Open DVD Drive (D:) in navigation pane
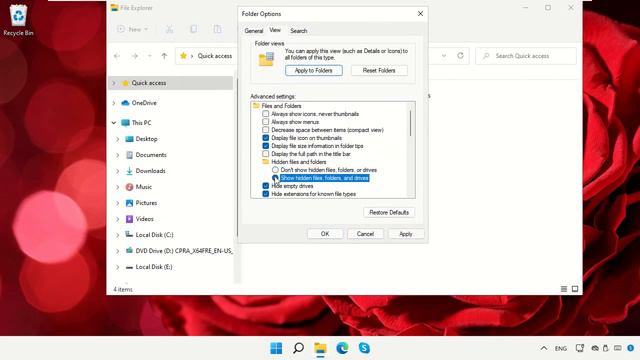Image resolution: width=640 pixels, height=360 pixels. (x=183, y=251)
